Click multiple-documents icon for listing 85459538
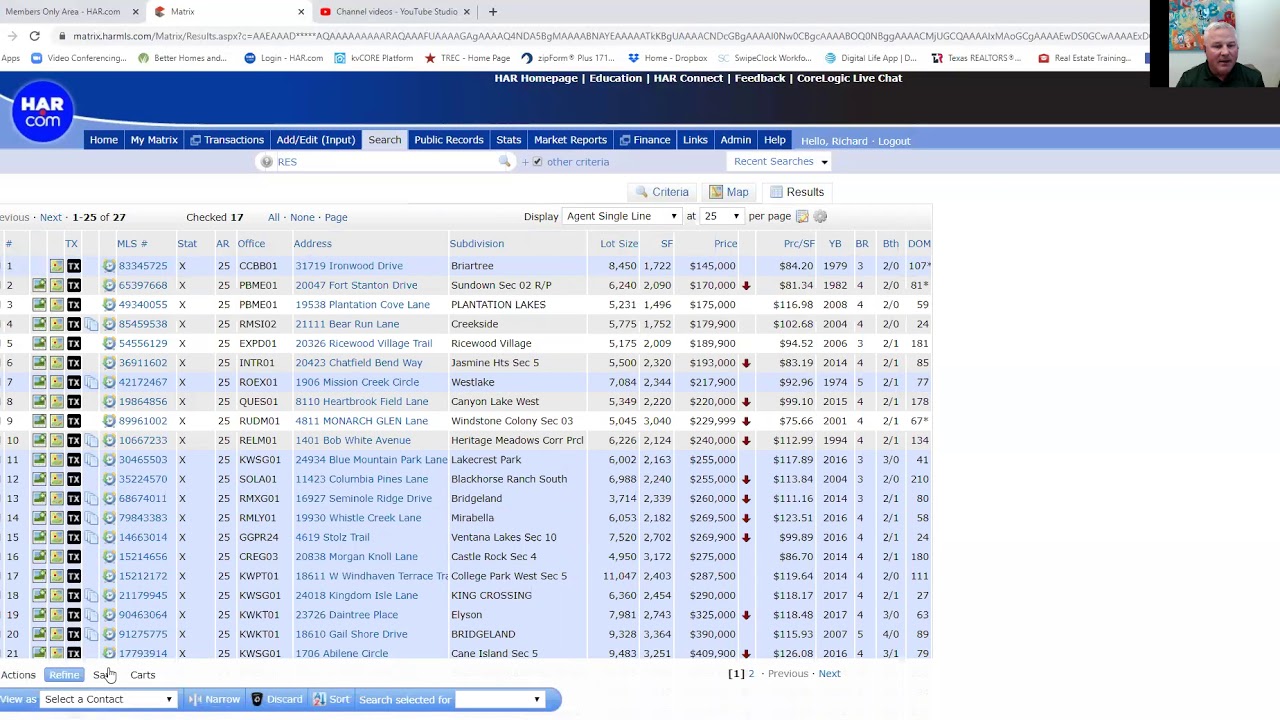 (x=91, y=324)
